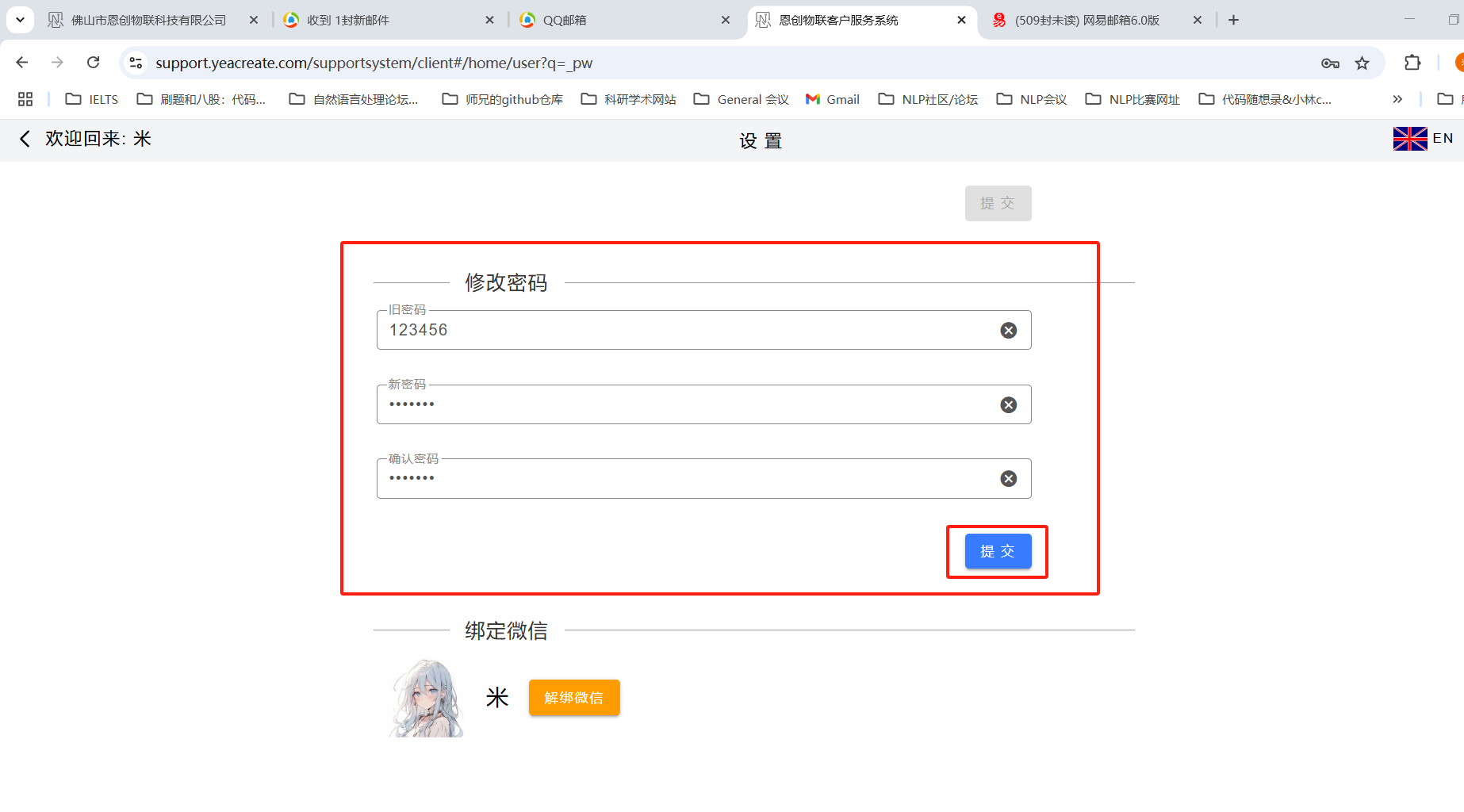1464x812 pixels.
Task: Click the user avatar image
Action: tap(427, 699)
